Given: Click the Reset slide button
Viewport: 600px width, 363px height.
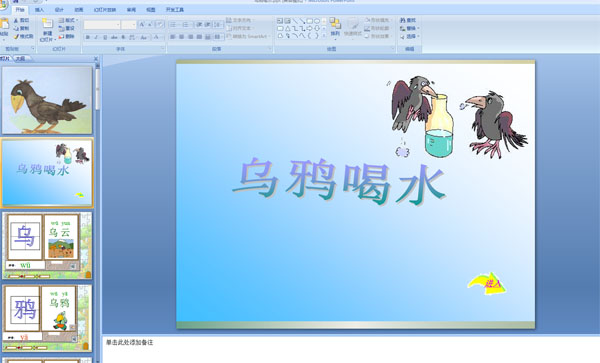Looking at the screenshot, I should pyautogui.click(x=67, y=28).
